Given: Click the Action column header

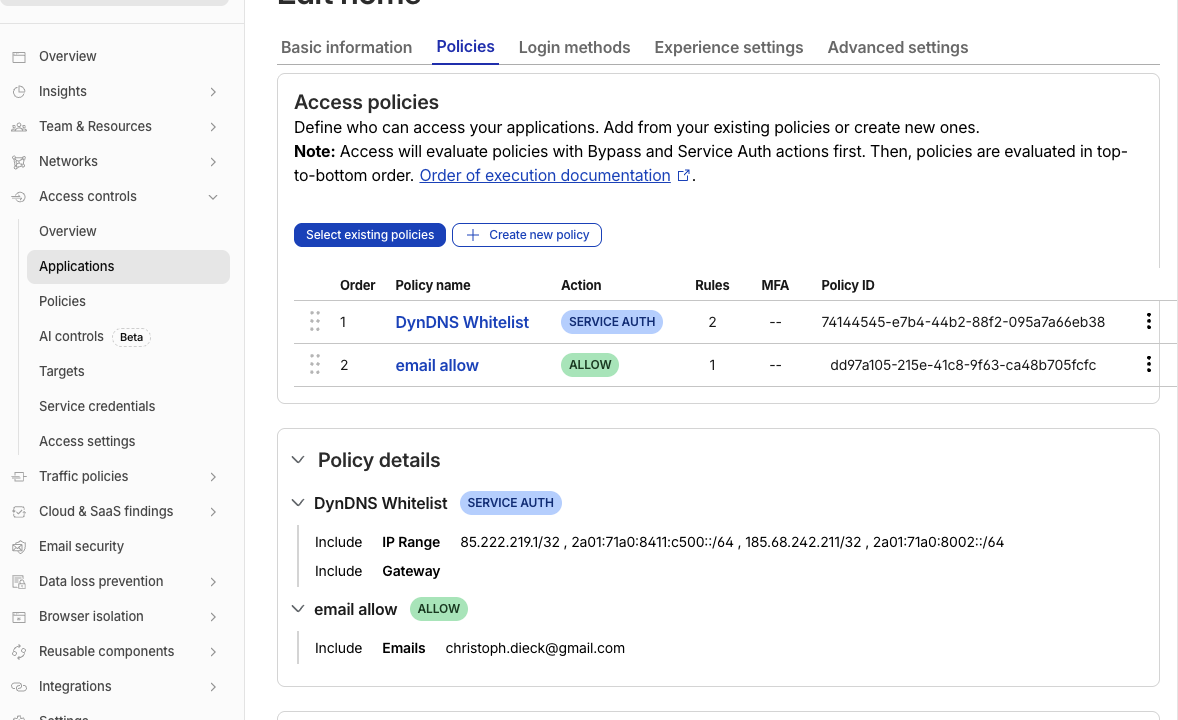Looking at the screenshot, I should [x=581, y=286].
